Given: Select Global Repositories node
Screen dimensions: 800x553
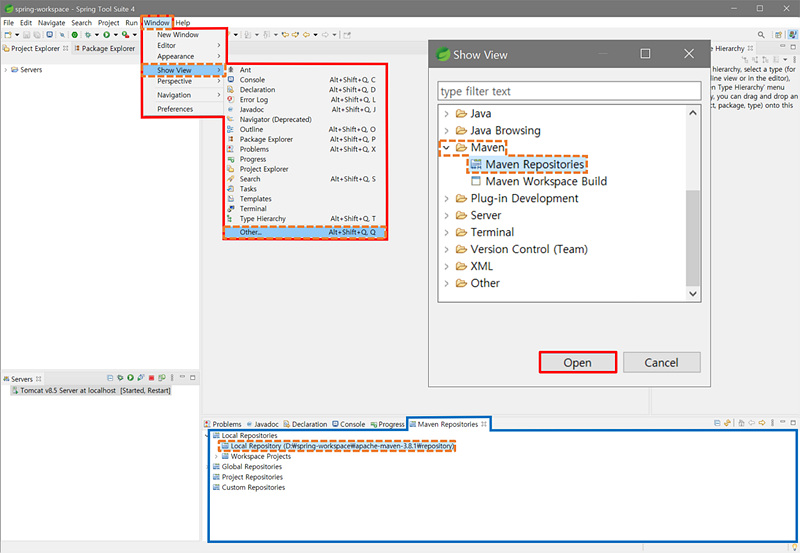Looking at the screenshot, I should (x=247, y=467).
